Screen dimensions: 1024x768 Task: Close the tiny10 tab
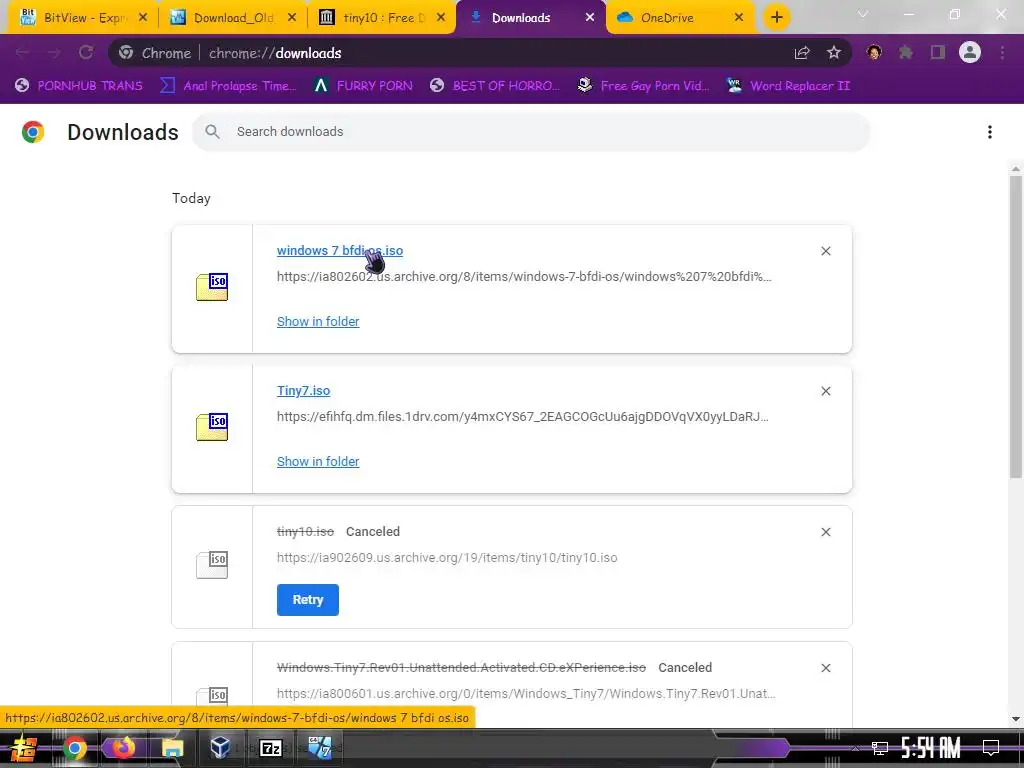441,18
